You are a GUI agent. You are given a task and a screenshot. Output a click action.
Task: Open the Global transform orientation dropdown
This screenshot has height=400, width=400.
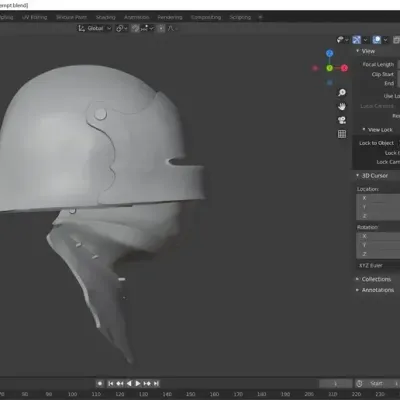(95, 29)
